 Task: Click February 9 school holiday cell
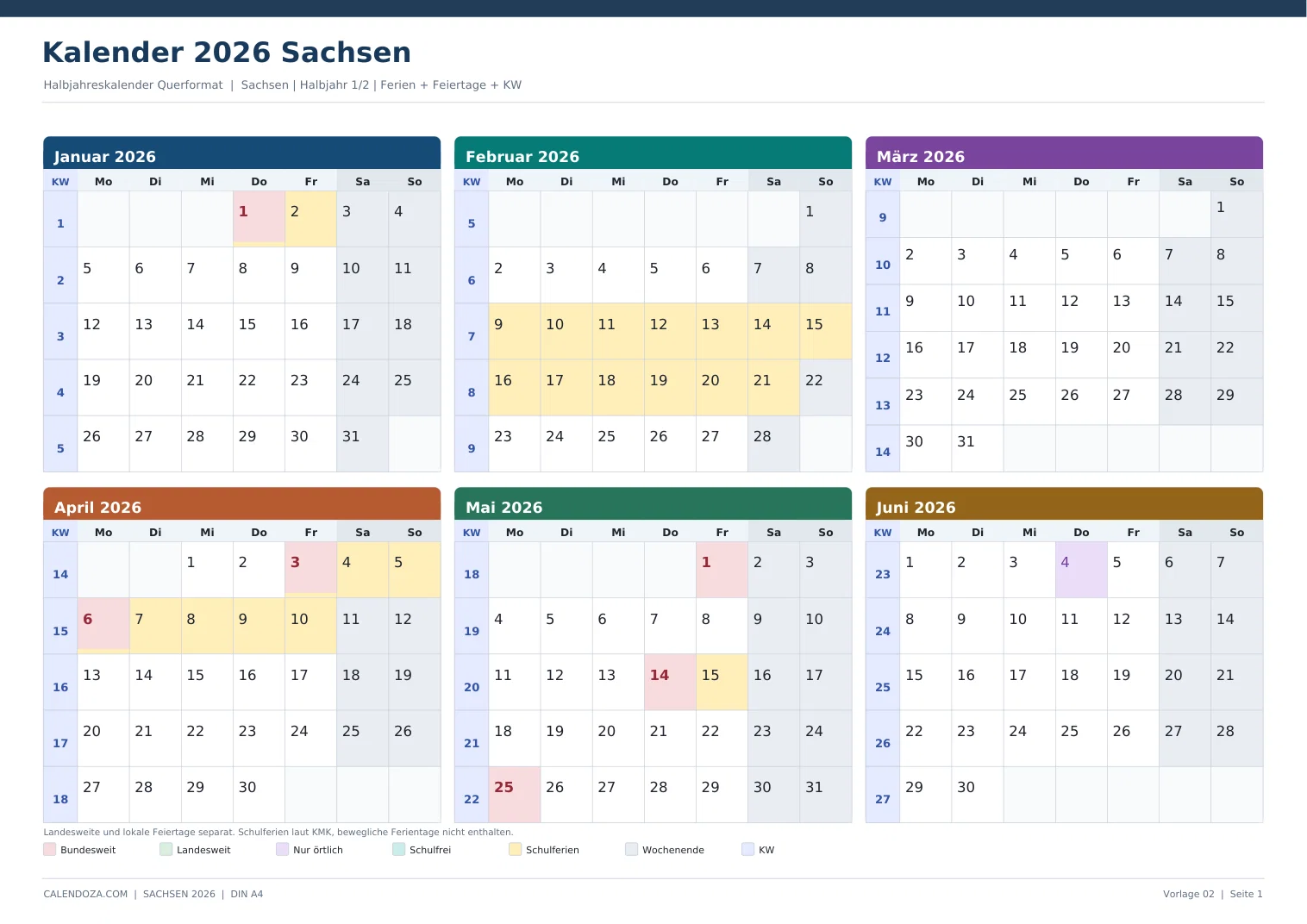515,331
